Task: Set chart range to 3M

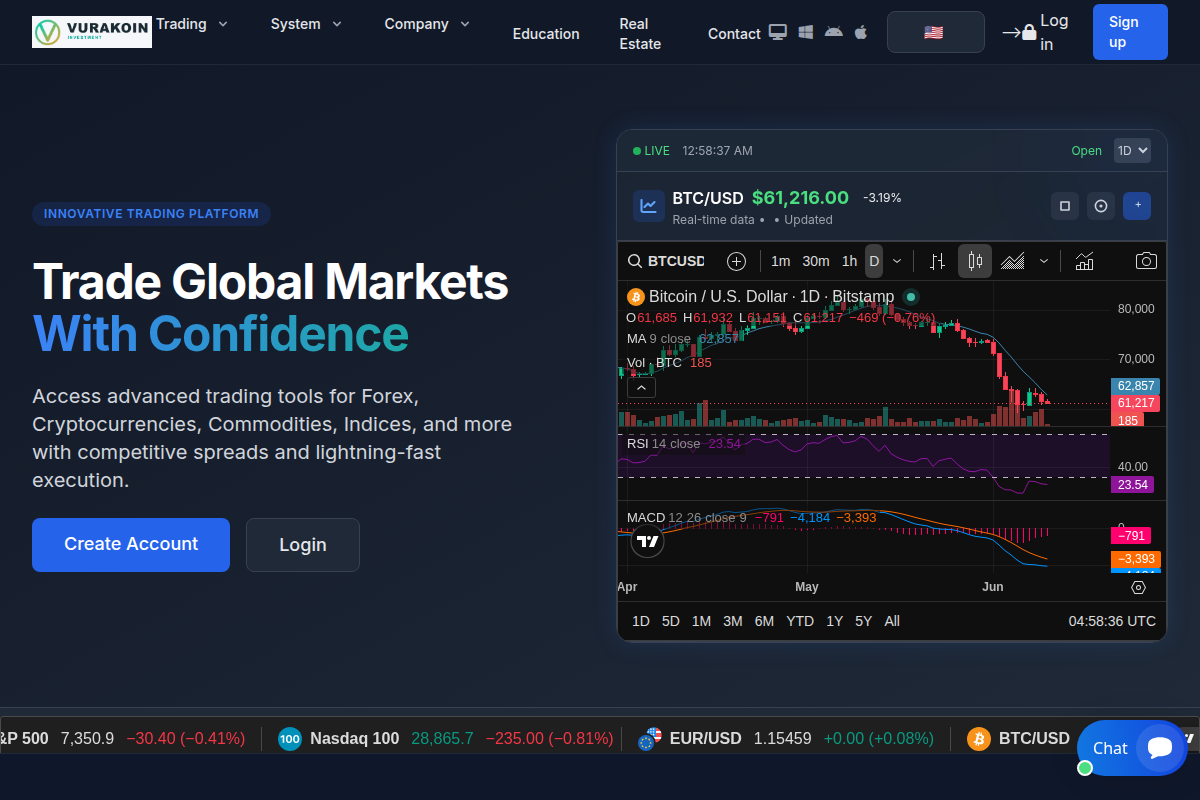Action: [733, 621]
